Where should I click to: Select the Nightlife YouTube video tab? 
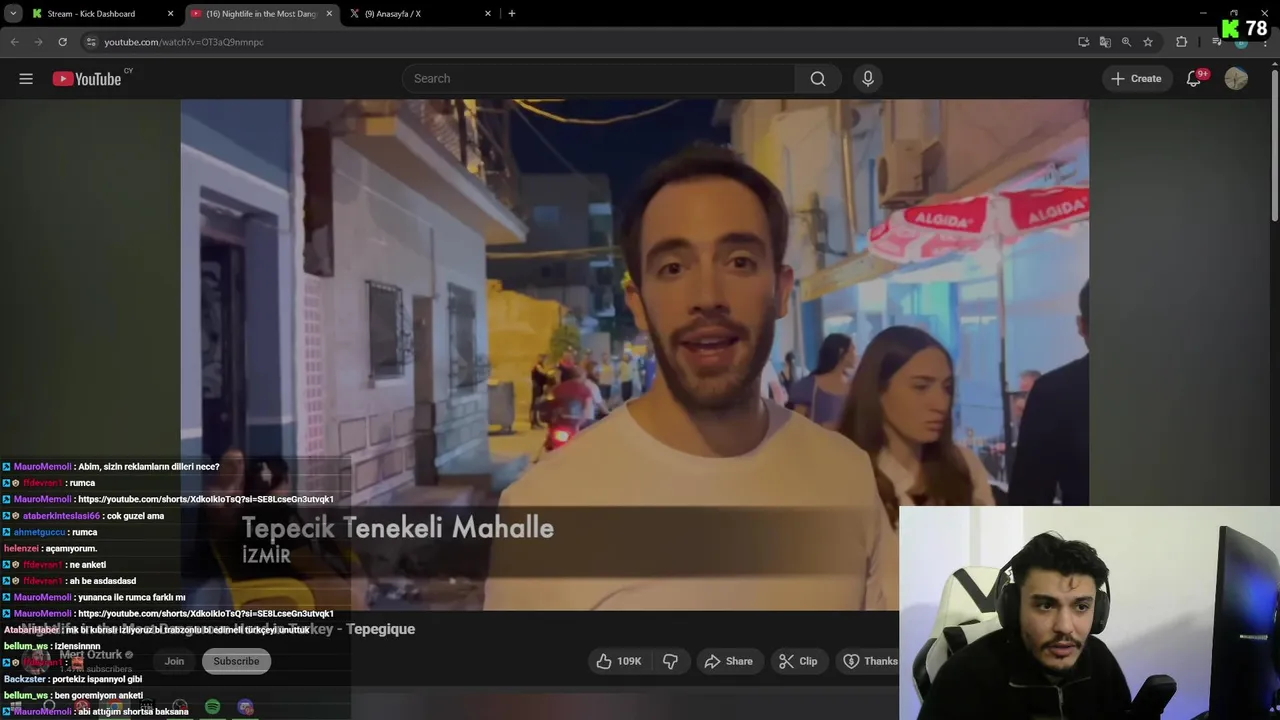coord(261,14)
